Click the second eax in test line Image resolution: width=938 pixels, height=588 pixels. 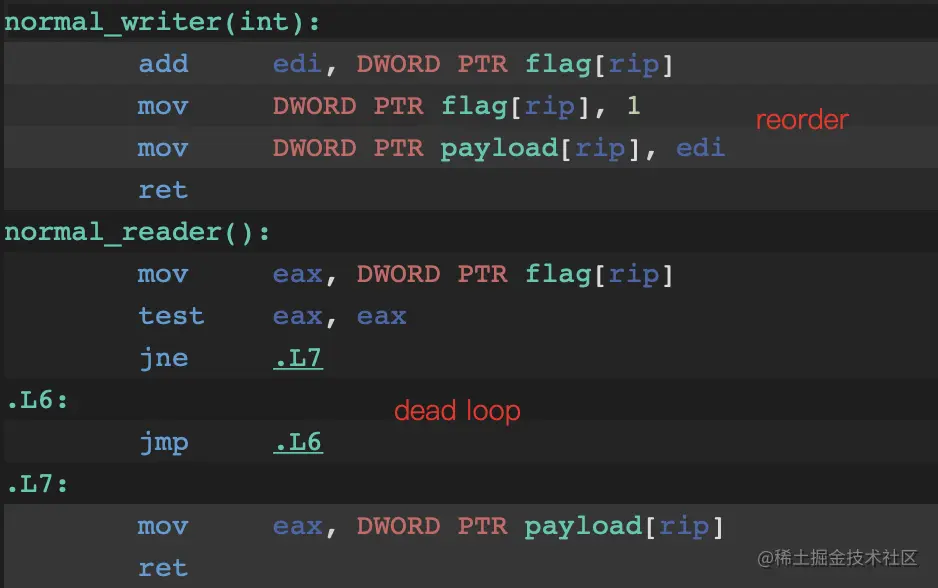(382, 316)
